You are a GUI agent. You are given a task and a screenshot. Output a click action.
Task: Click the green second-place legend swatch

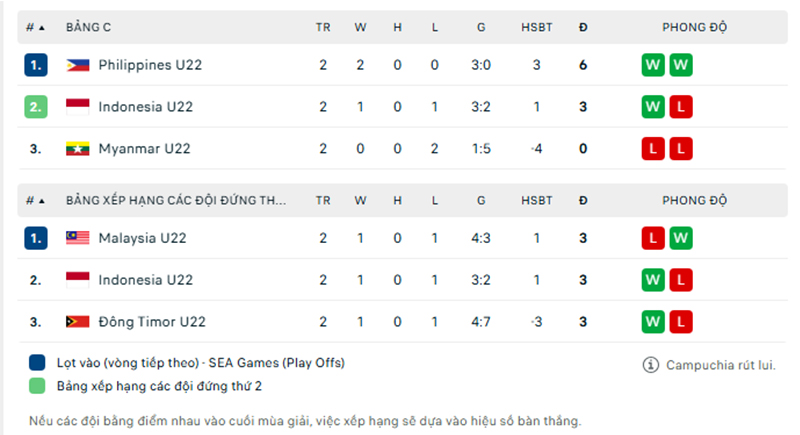pos(37,386)
